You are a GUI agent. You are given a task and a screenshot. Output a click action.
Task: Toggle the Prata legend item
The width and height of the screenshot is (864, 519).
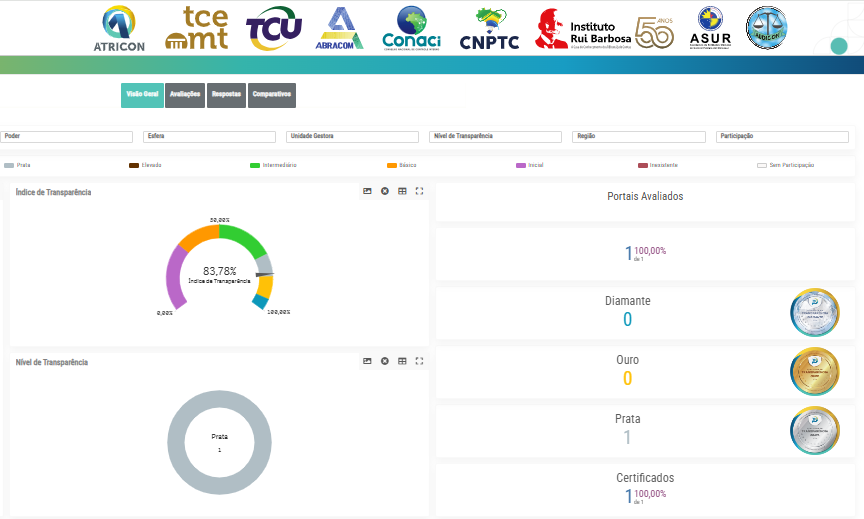[x=18, y=165]
